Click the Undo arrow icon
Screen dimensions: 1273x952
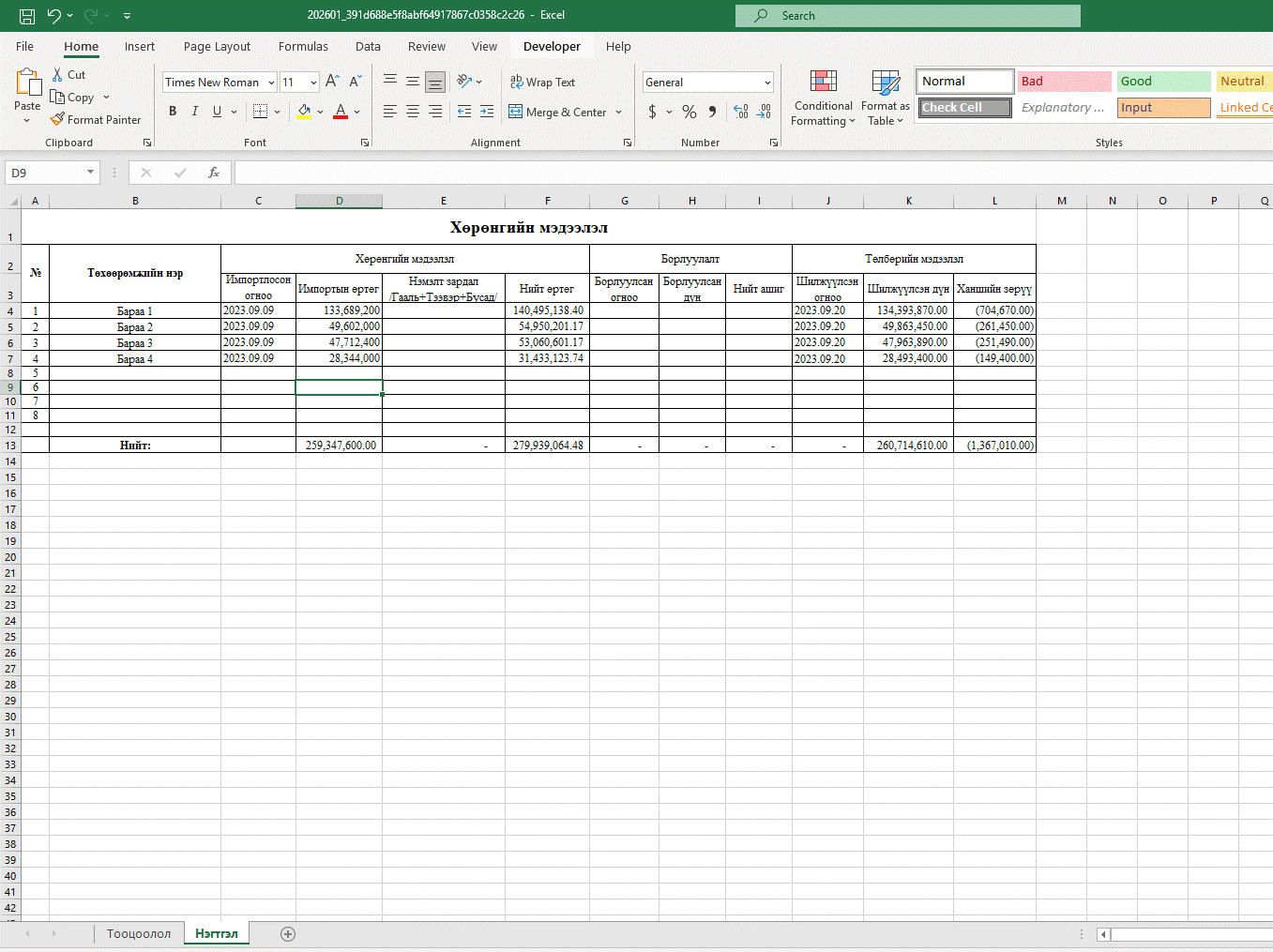click(53, 16)
